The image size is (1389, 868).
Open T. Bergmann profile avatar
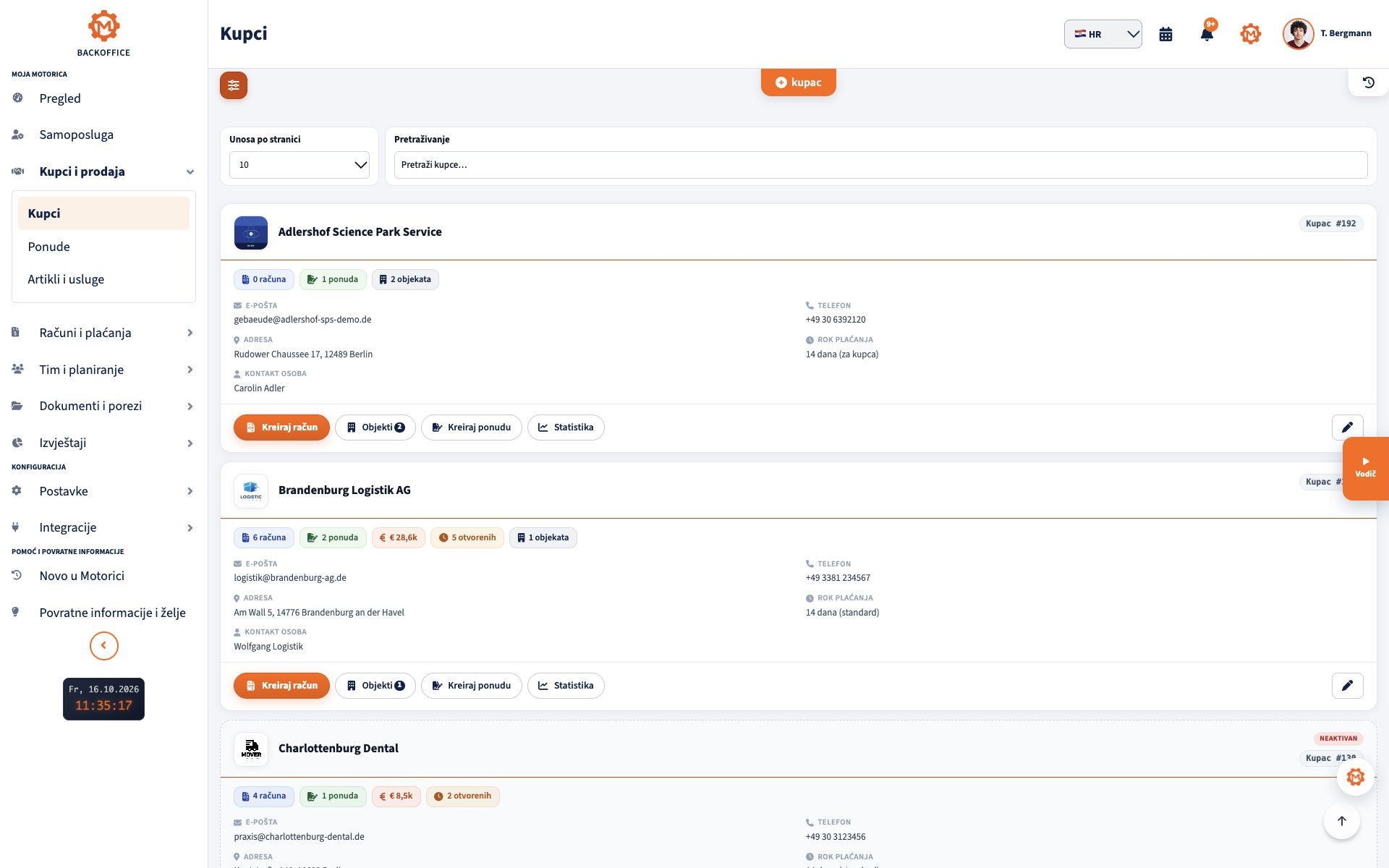pos(1298,34)
